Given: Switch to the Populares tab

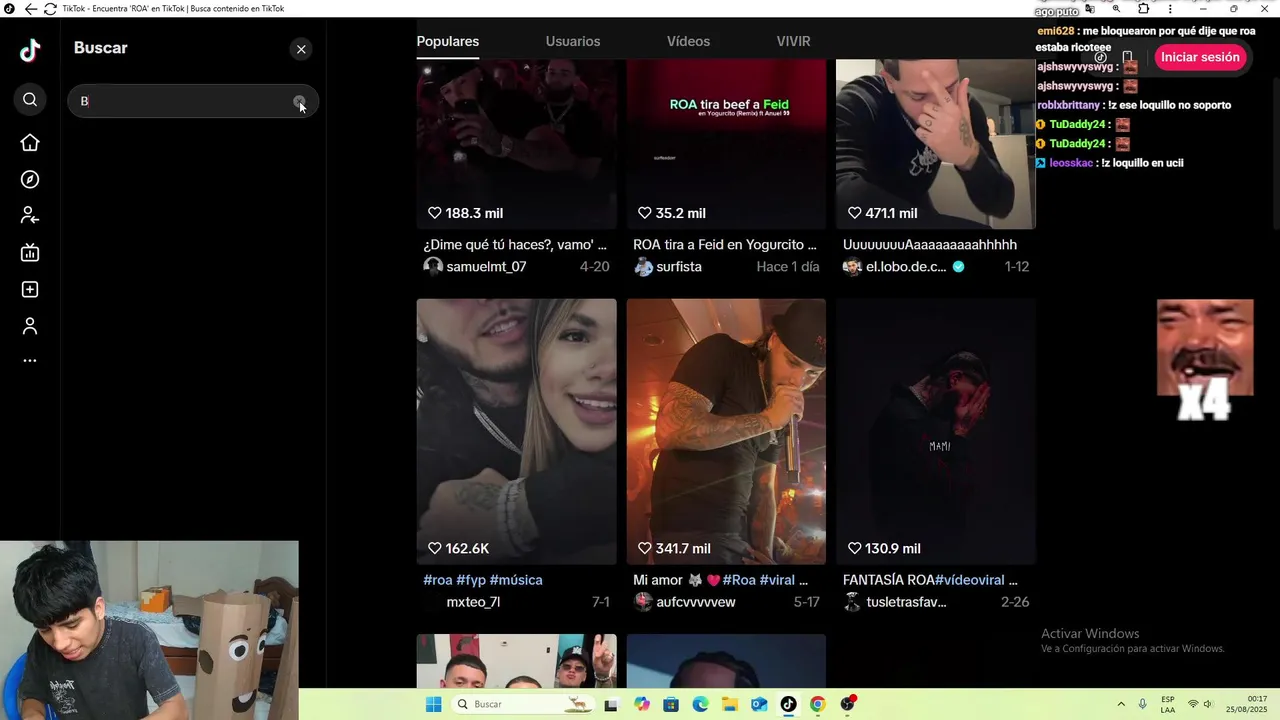Looking at the screenshot, I should (448, 41).
